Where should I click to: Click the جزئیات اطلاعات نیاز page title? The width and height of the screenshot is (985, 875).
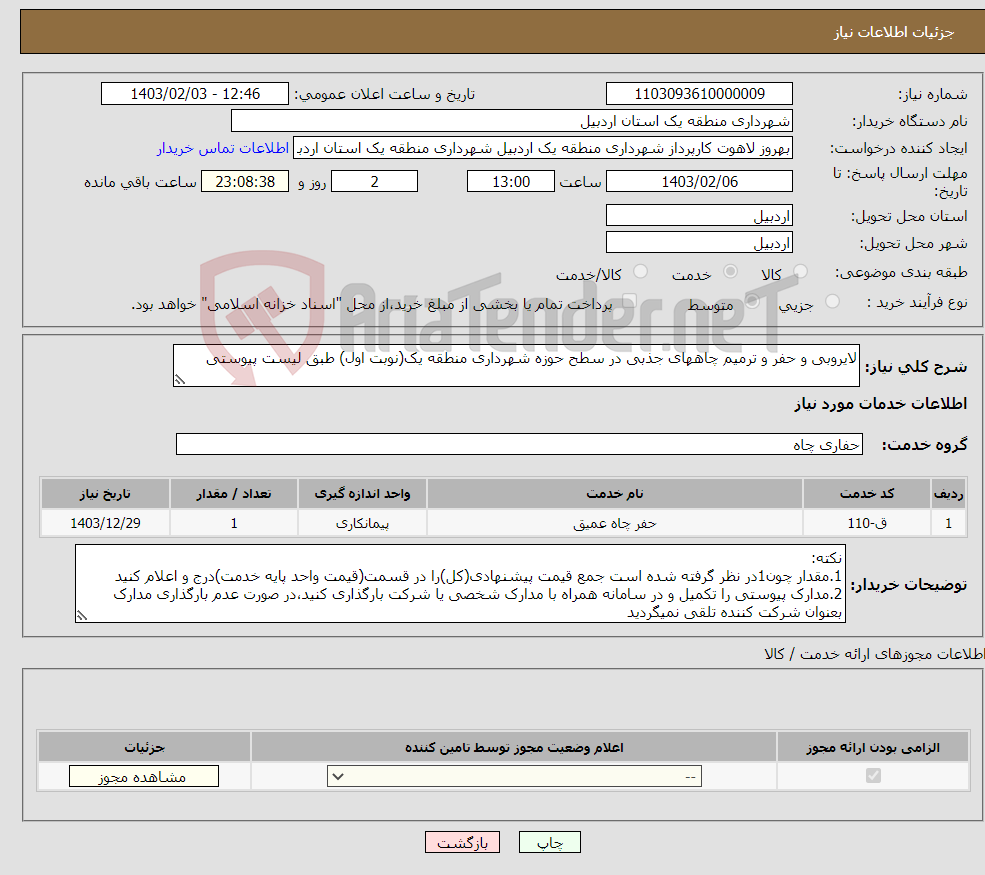894,32
